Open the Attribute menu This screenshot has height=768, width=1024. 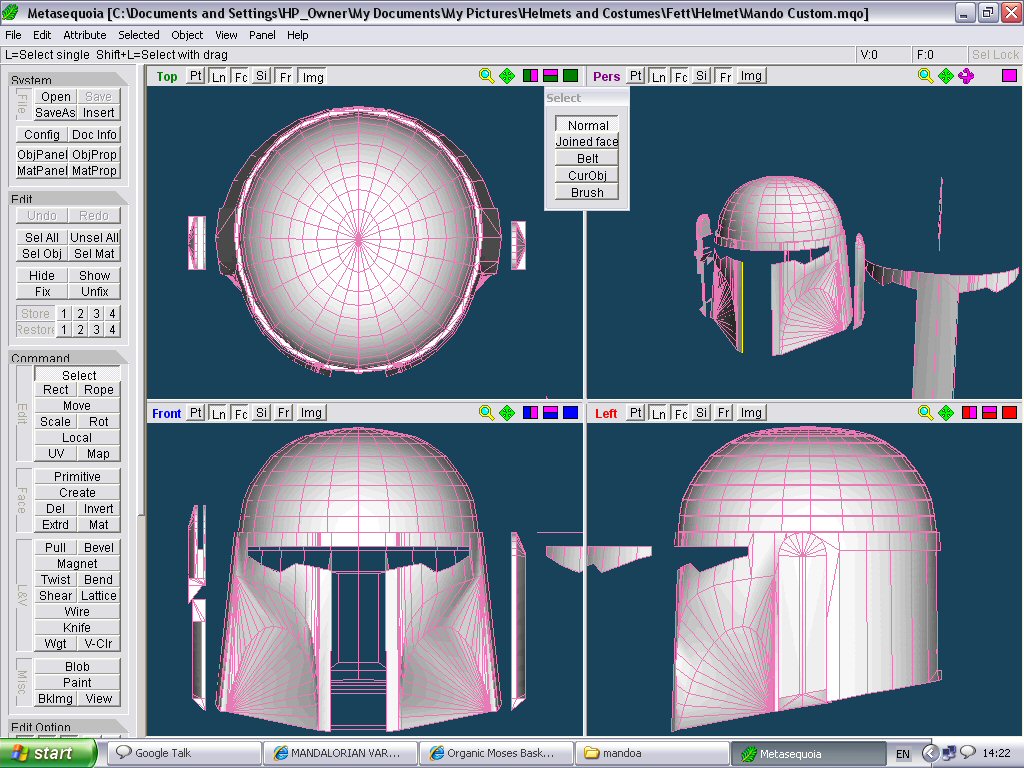(x=84, y=35)
